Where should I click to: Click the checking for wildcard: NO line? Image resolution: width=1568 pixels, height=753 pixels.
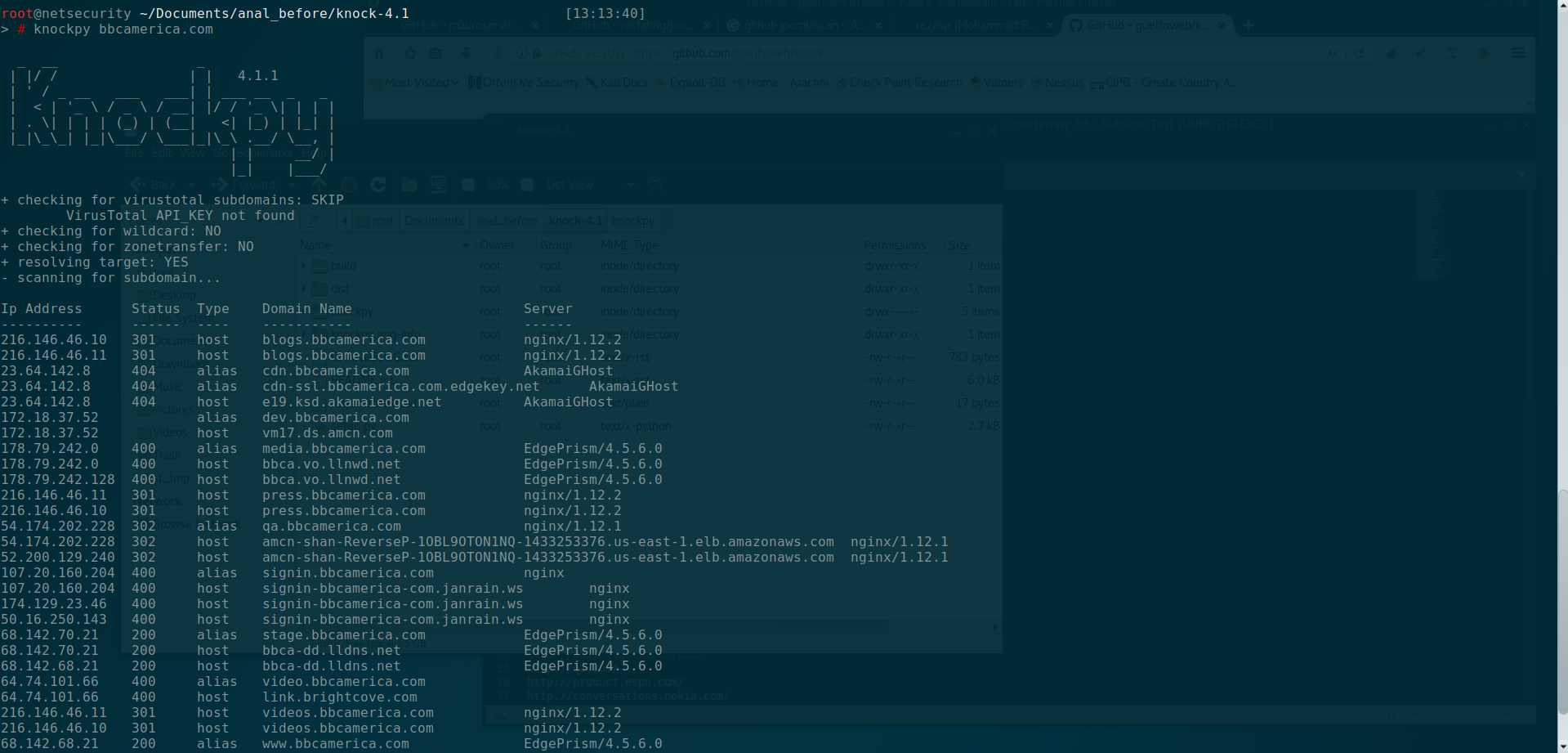[x=111, y=231]
